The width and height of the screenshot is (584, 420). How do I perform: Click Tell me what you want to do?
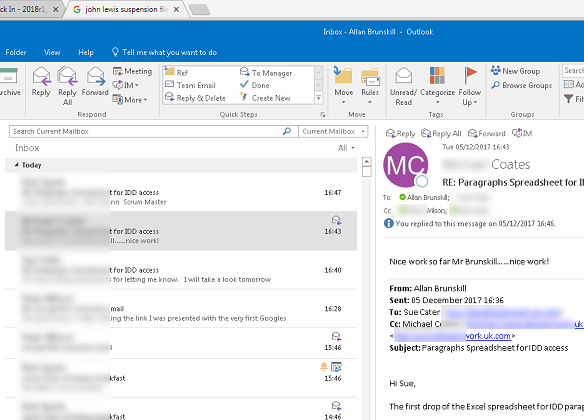click(164, 52)
